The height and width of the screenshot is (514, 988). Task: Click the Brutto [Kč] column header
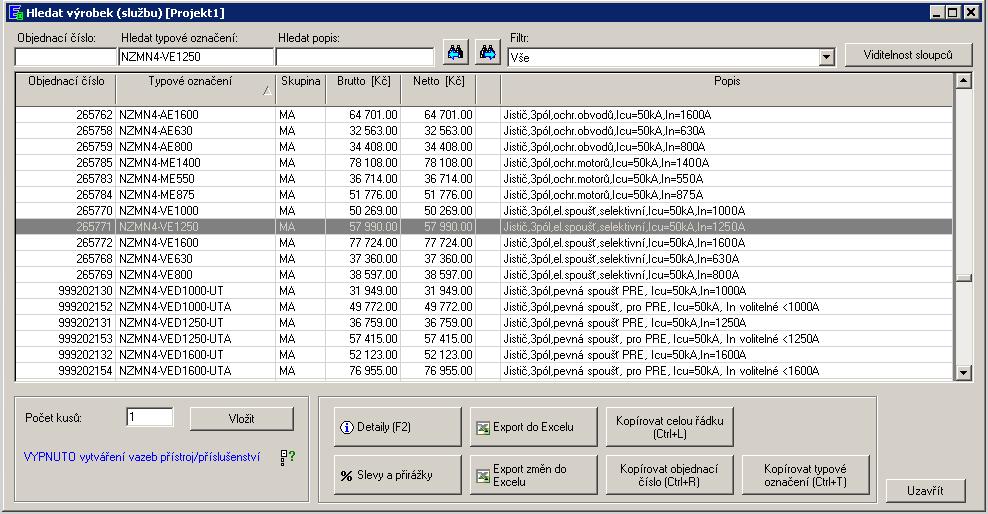tap(363, 89)
